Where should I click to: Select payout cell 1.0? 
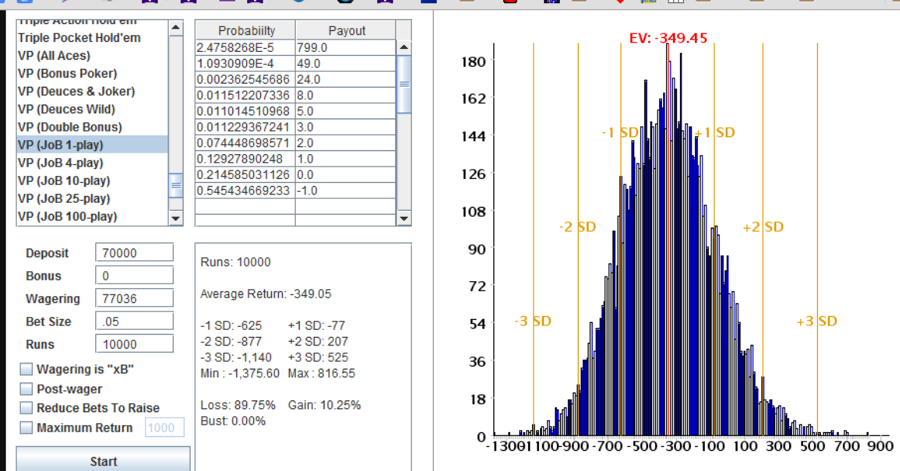[346, 159]
